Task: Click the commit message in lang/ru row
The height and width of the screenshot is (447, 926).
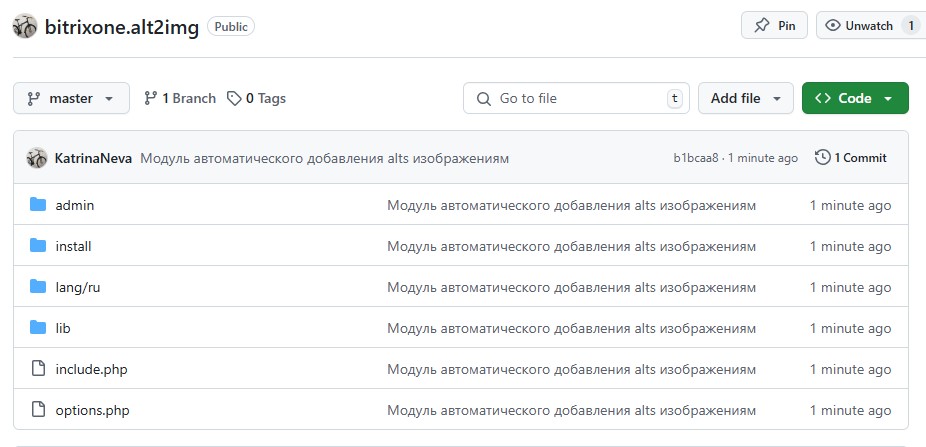Action: pos(571,288)
